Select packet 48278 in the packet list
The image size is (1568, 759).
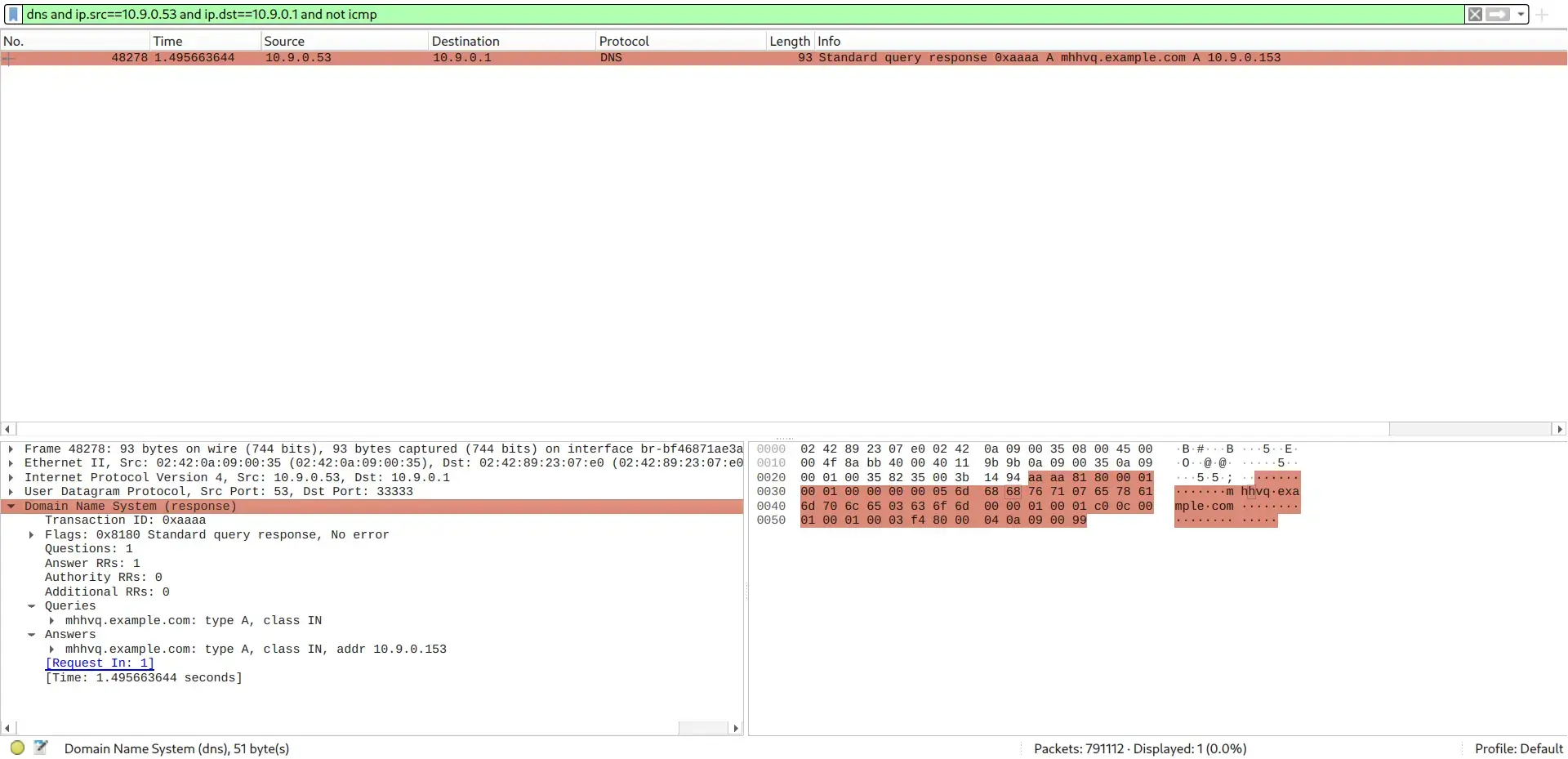783,58
